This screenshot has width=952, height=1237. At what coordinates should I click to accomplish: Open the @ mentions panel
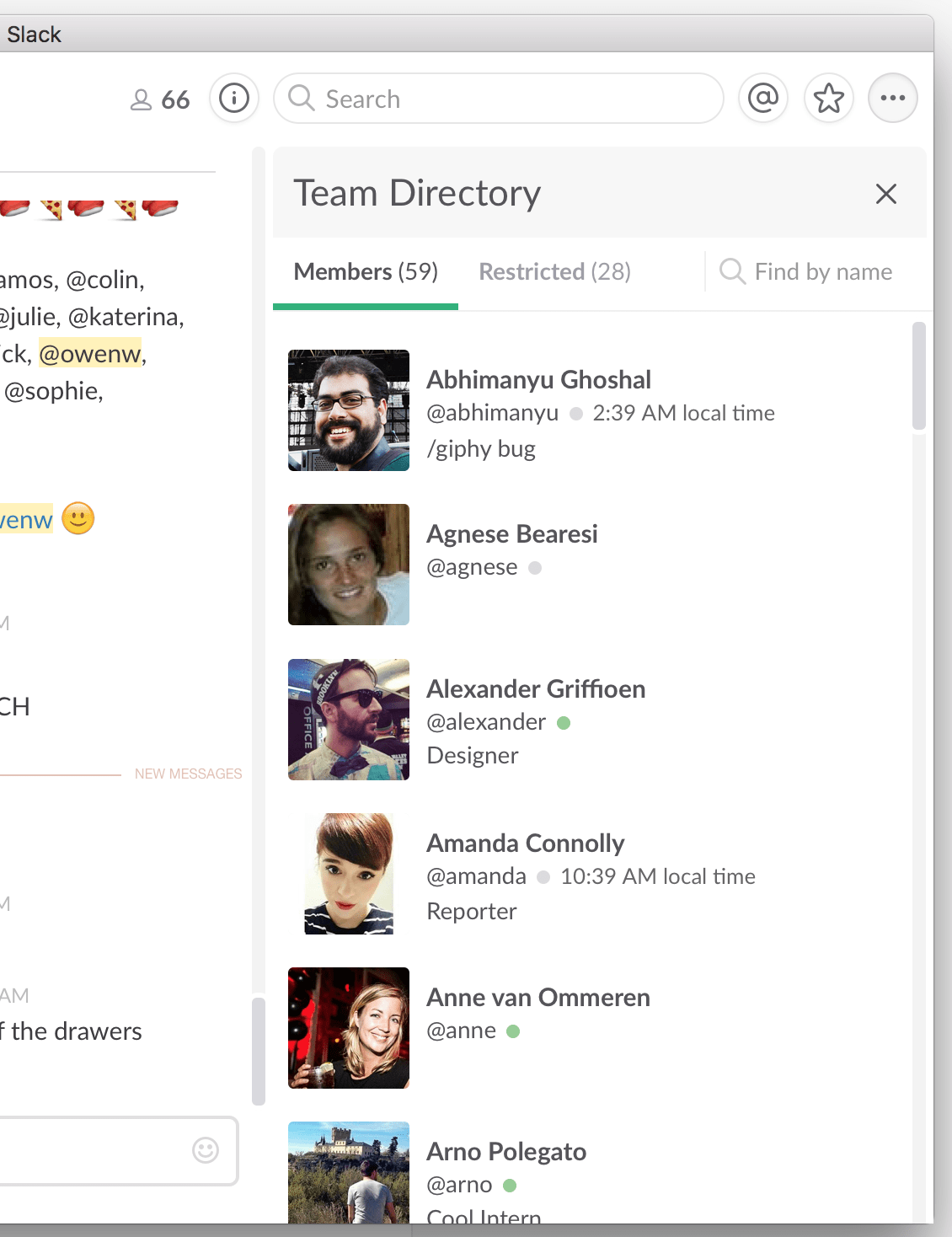(x=762, y=98)
